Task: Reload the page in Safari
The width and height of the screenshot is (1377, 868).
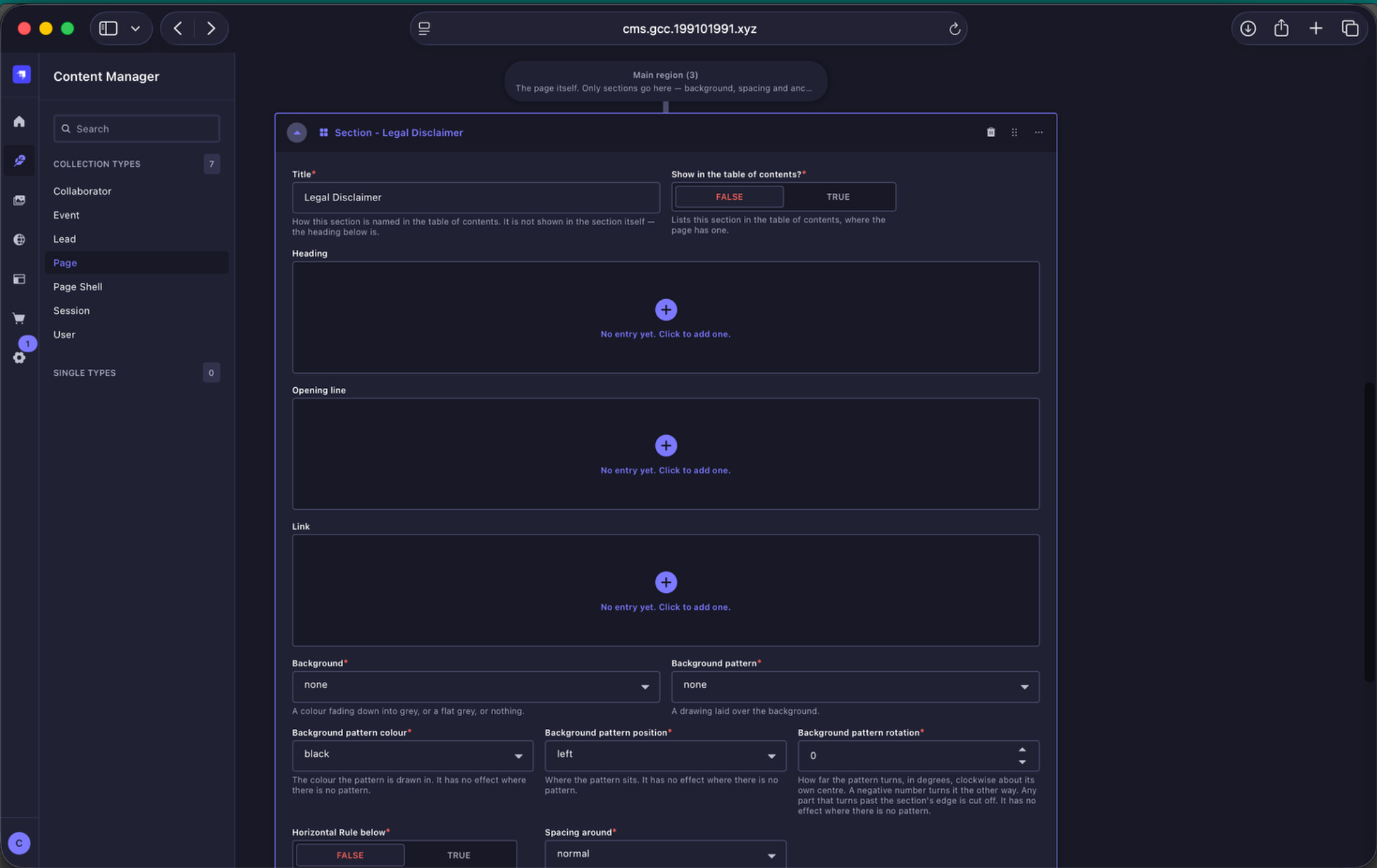Action: point(954,29)
